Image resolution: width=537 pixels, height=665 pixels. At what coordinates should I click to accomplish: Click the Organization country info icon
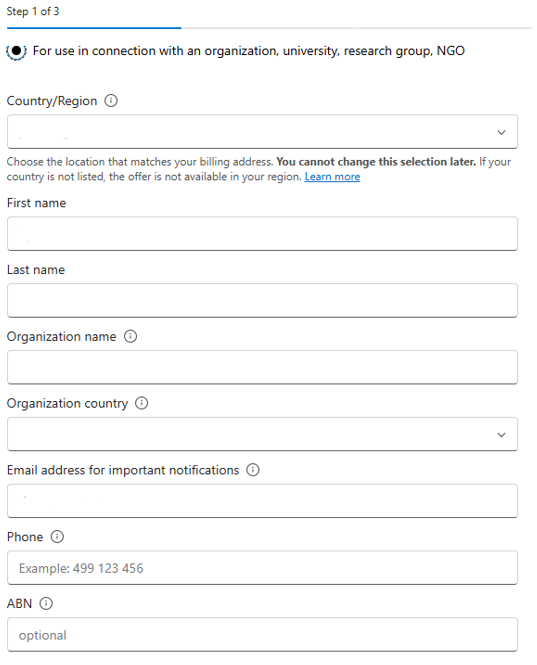[141, 403]
